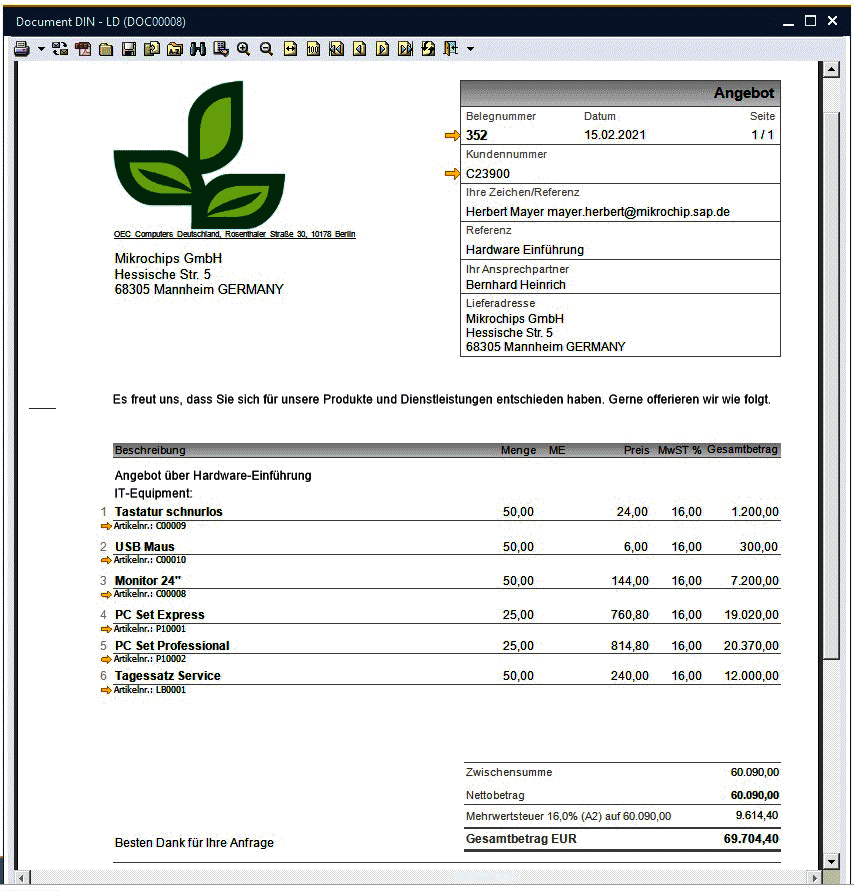Go to the next page
Viewport: 854px width, 891px height.
click(x=382, y=48)
